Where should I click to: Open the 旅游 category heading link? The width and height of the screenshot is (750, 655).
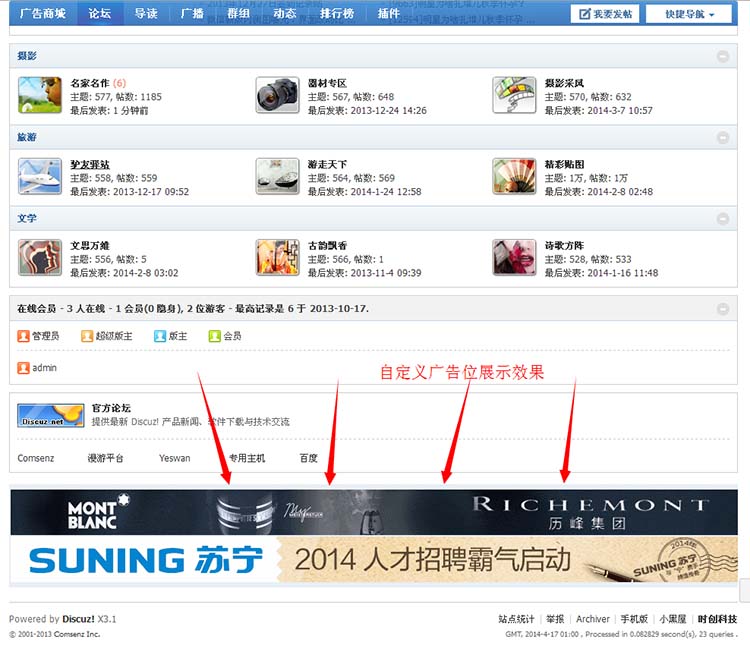tap(27, 137)
